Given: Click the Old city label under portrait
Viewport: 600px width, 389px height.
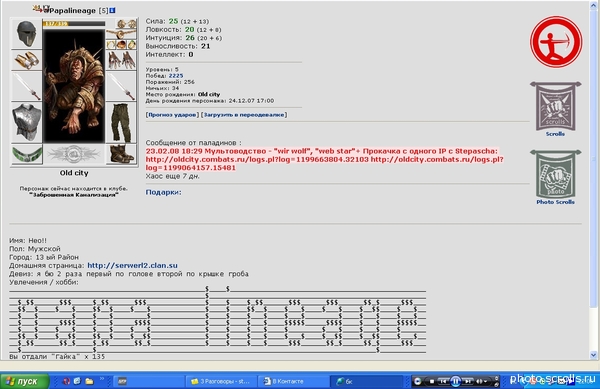Looking at the screenshot, I should 74,173.
